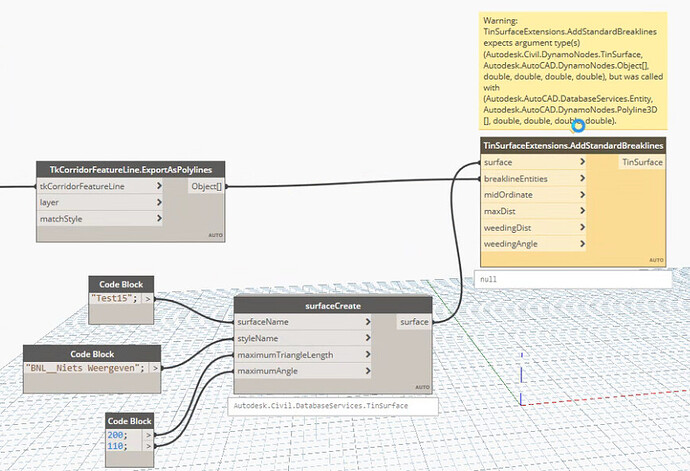Click the breaklineEntities input port
This screenshot has height=471, width=690.
coord(534,178)
